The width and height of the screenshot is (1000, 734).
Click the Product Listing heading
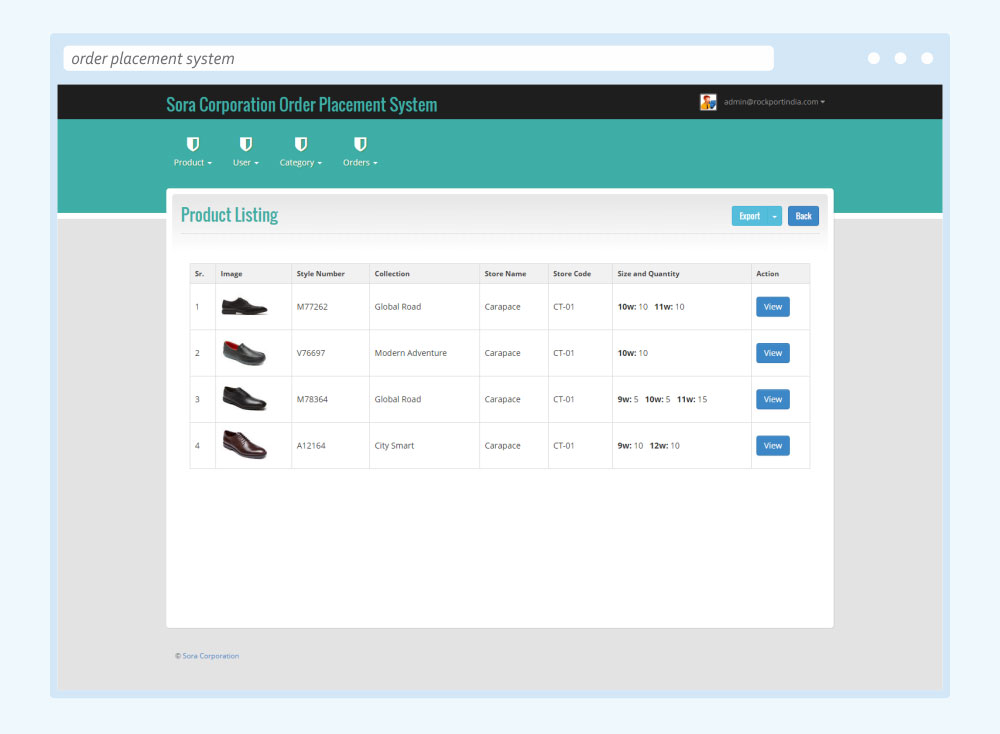230,215
